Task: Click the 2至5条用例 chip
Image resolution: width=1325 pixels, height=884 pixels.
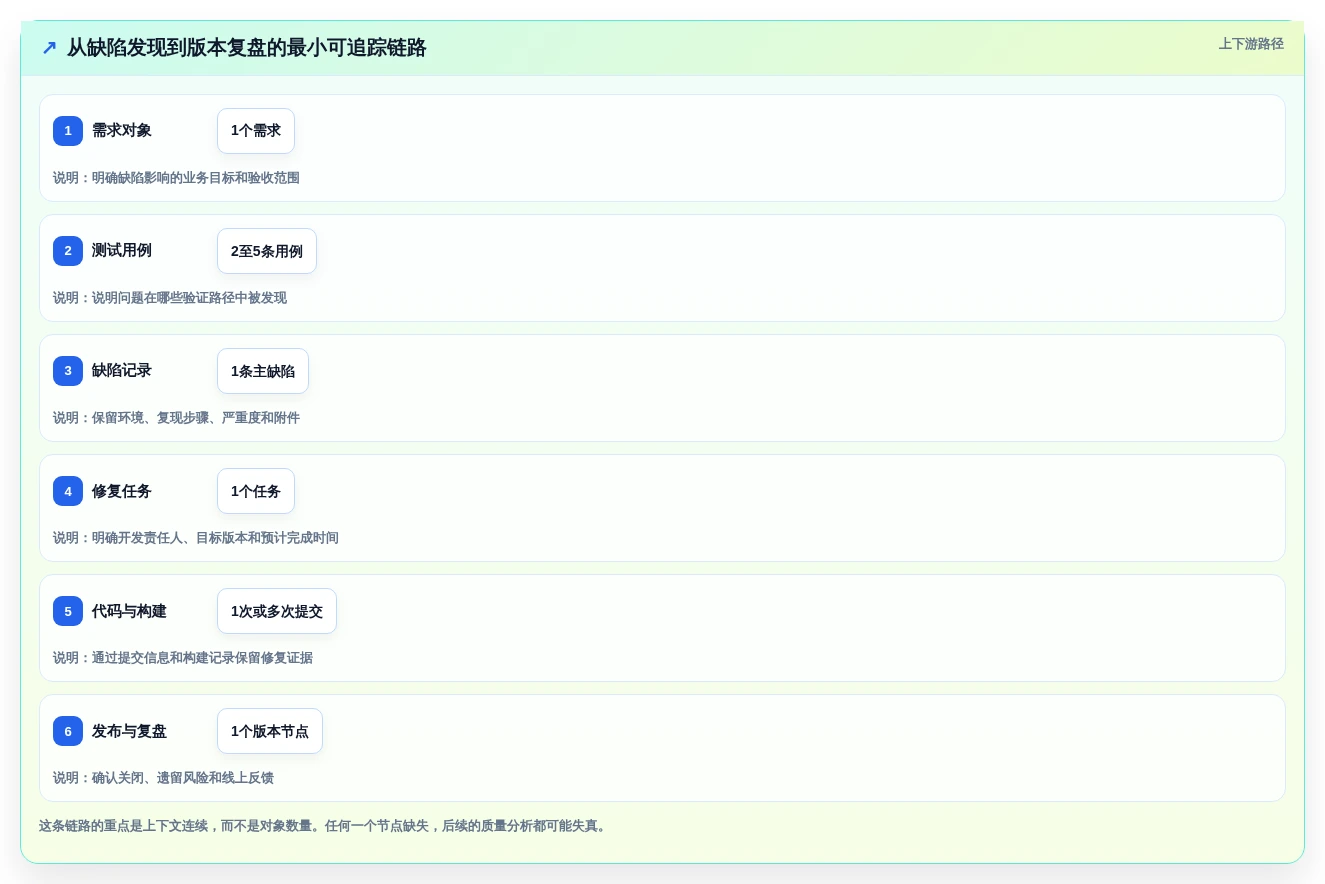Action: click(x=267, y=251)
